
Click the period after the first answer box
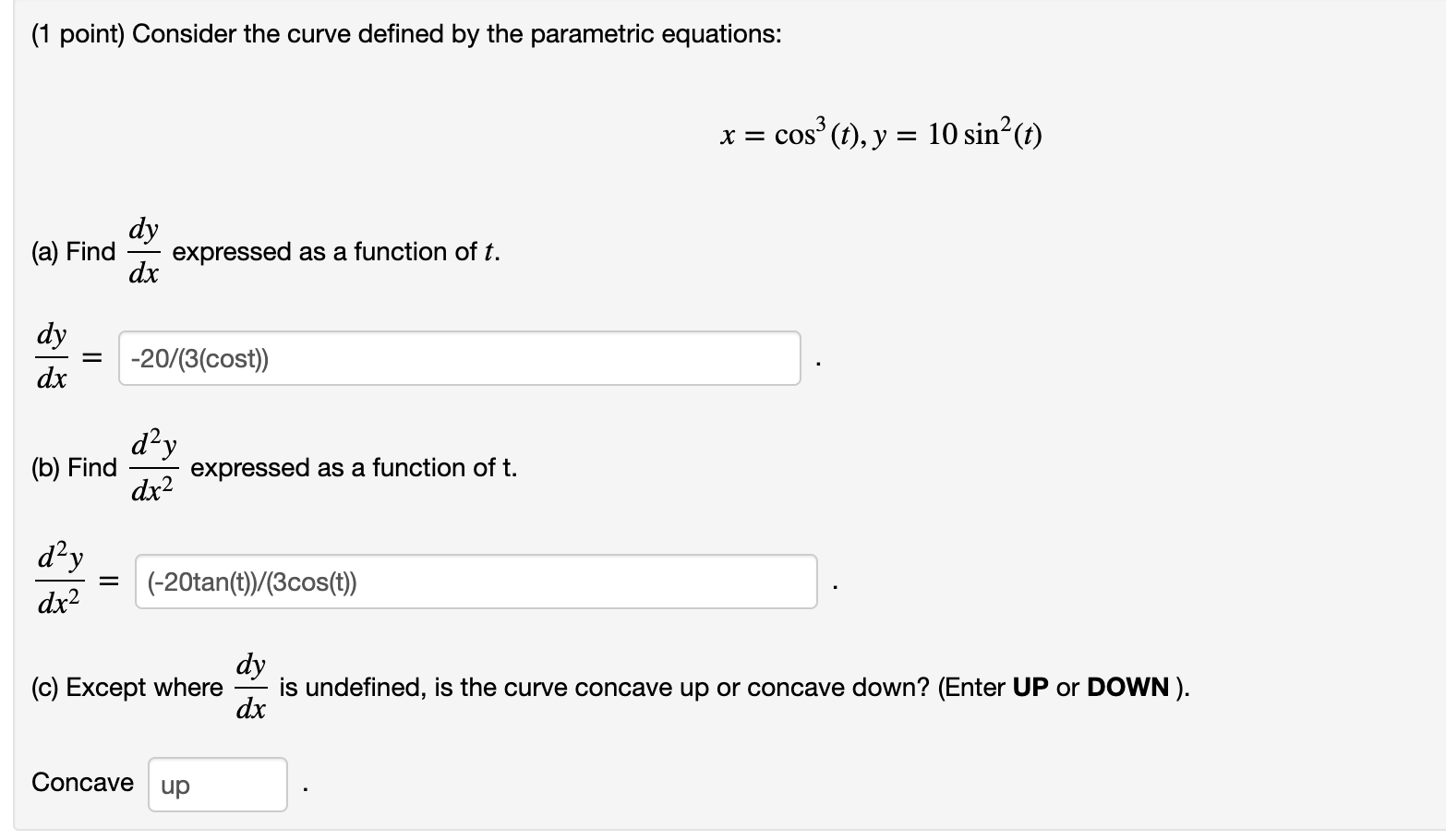[816, 363]
